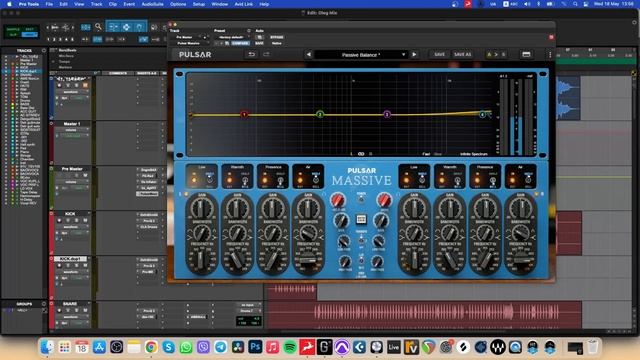The width and height of the screenshot is (640, 360).
Task: Open Pre Master track volume view selector
Action: (72, 182)
